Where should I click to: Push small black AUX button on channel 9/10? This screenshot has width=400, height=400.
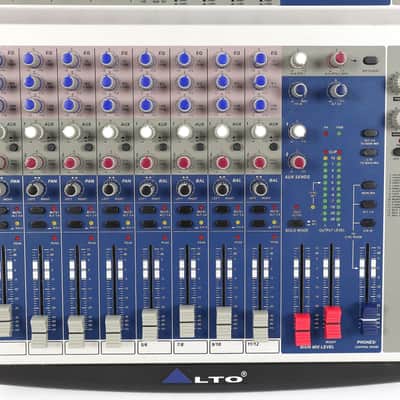[237, 147]
